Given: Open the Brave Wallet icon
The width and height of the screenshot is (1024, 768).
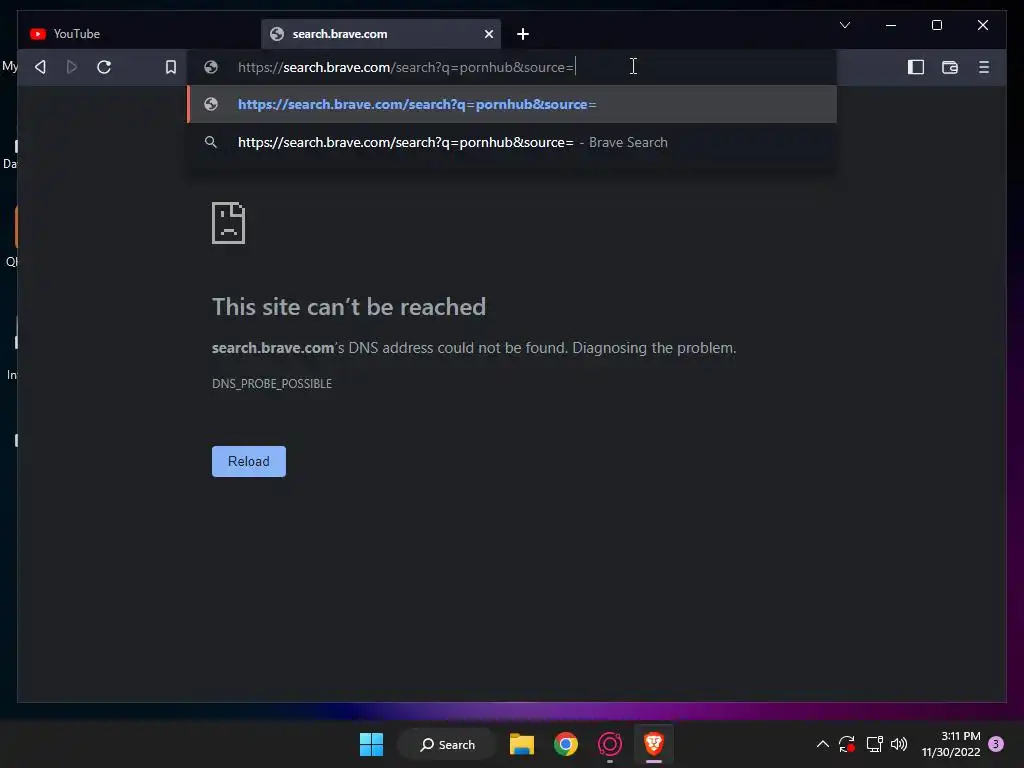Looking at the screenshot, I should (950, 67).
